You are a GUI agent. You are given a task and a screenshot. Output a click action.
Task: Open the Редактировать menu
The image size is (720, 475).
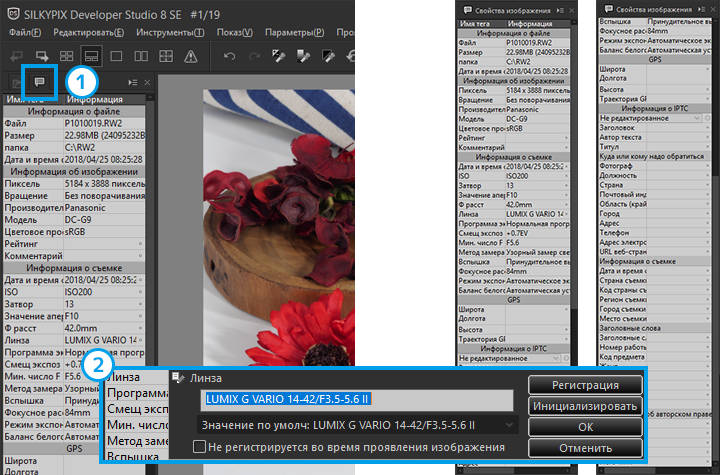coord(89,33)
